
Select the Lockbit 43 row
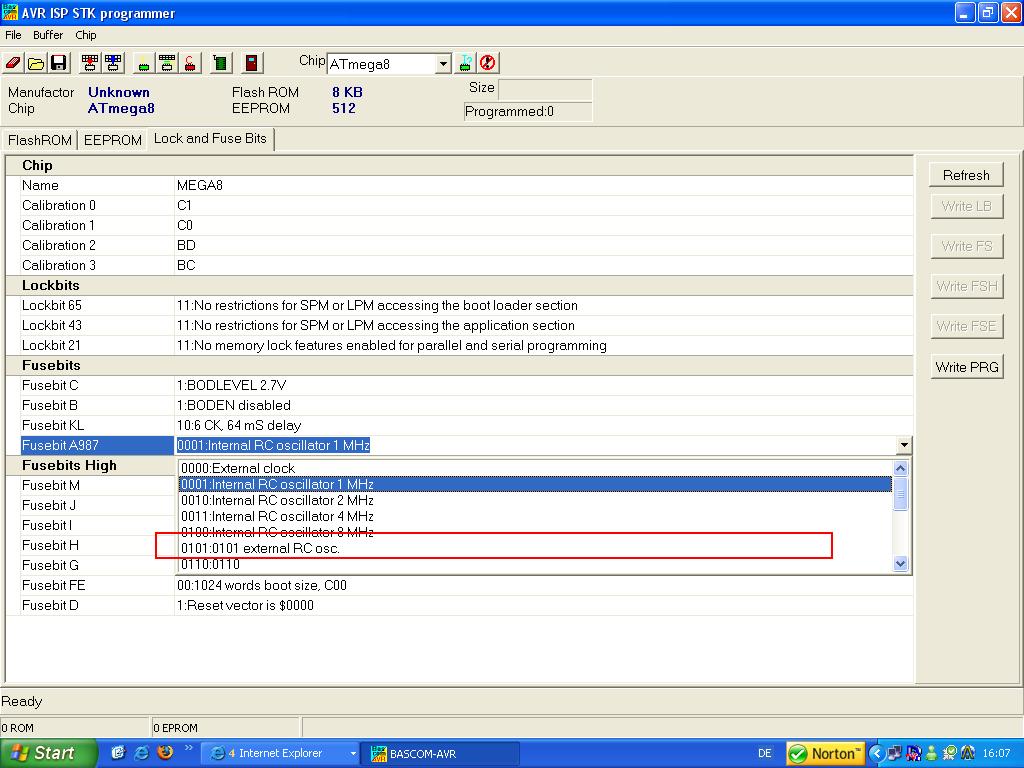[459, 325]
